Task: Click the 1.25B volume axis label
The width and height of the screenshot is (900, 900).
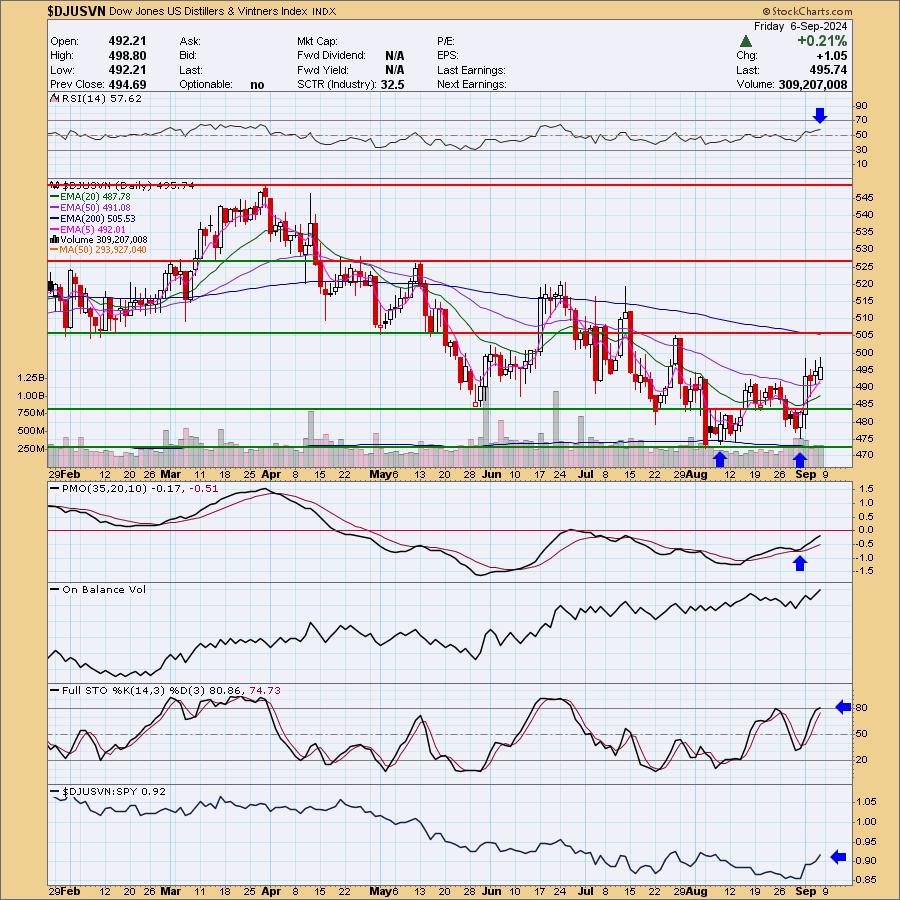Action: coord(31,378)
